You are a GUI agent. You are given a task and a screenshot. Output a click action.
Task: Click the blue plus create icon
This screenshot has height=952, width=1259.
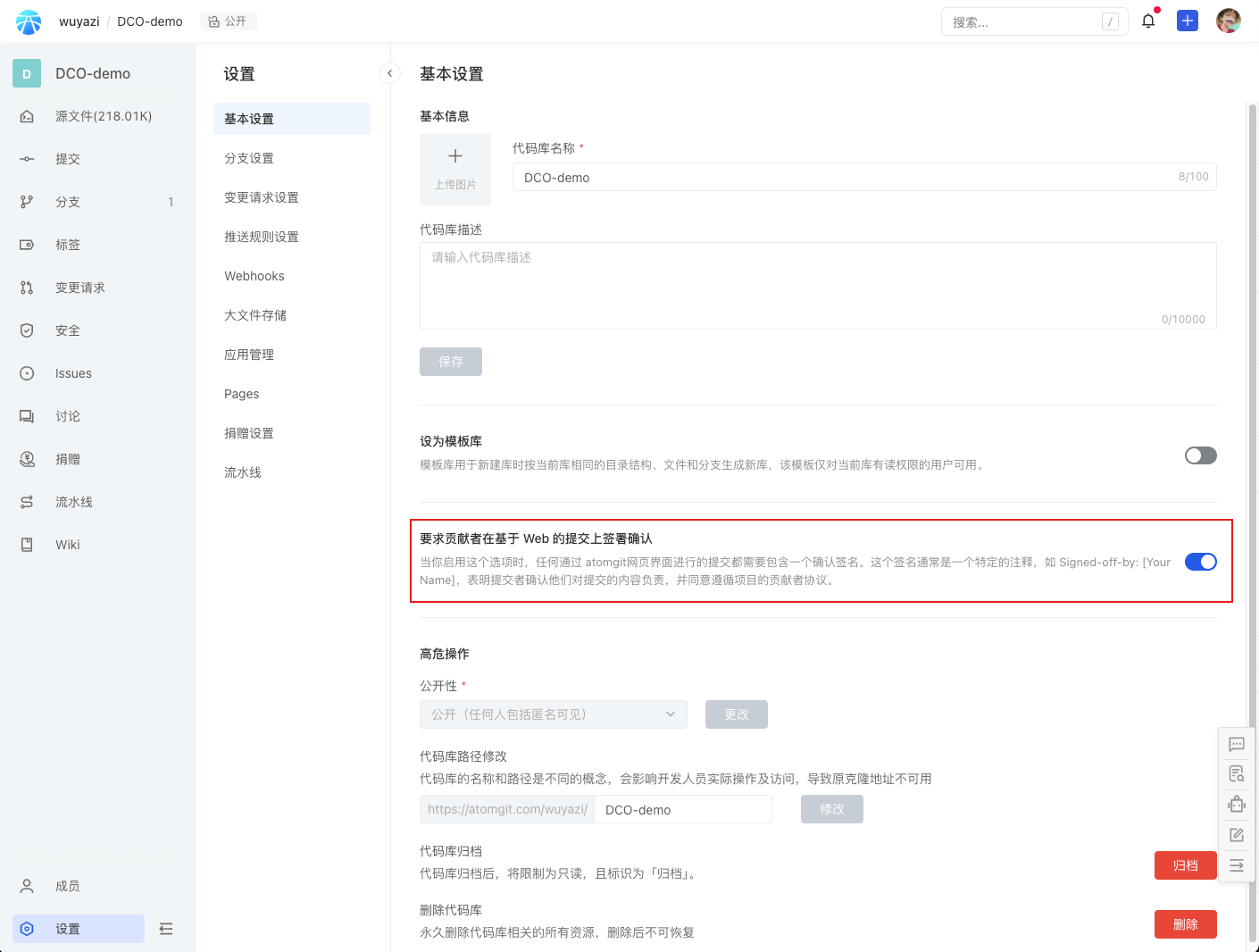[x=1187, y=21]
